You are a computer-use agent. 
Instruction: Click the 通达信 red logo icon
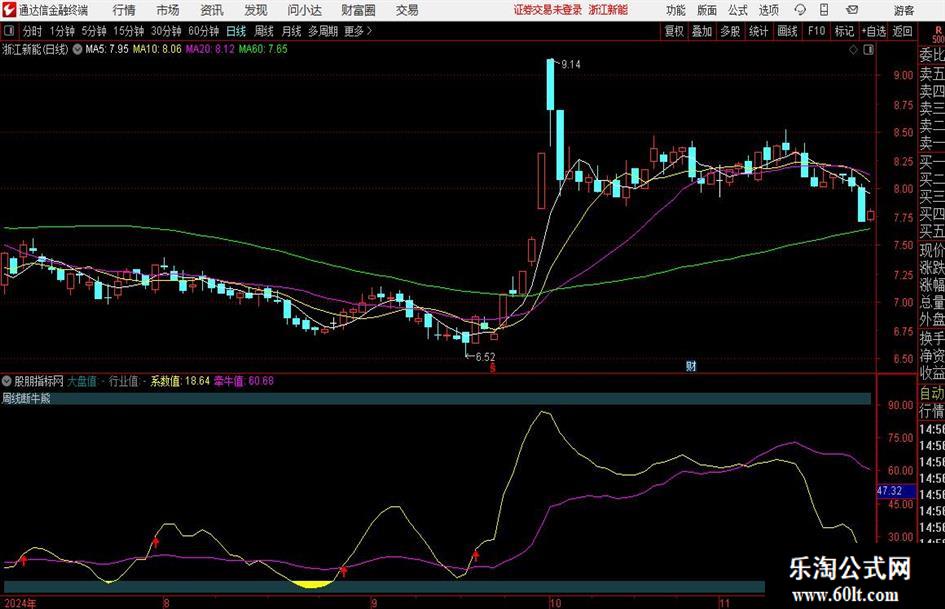(9, 10)
